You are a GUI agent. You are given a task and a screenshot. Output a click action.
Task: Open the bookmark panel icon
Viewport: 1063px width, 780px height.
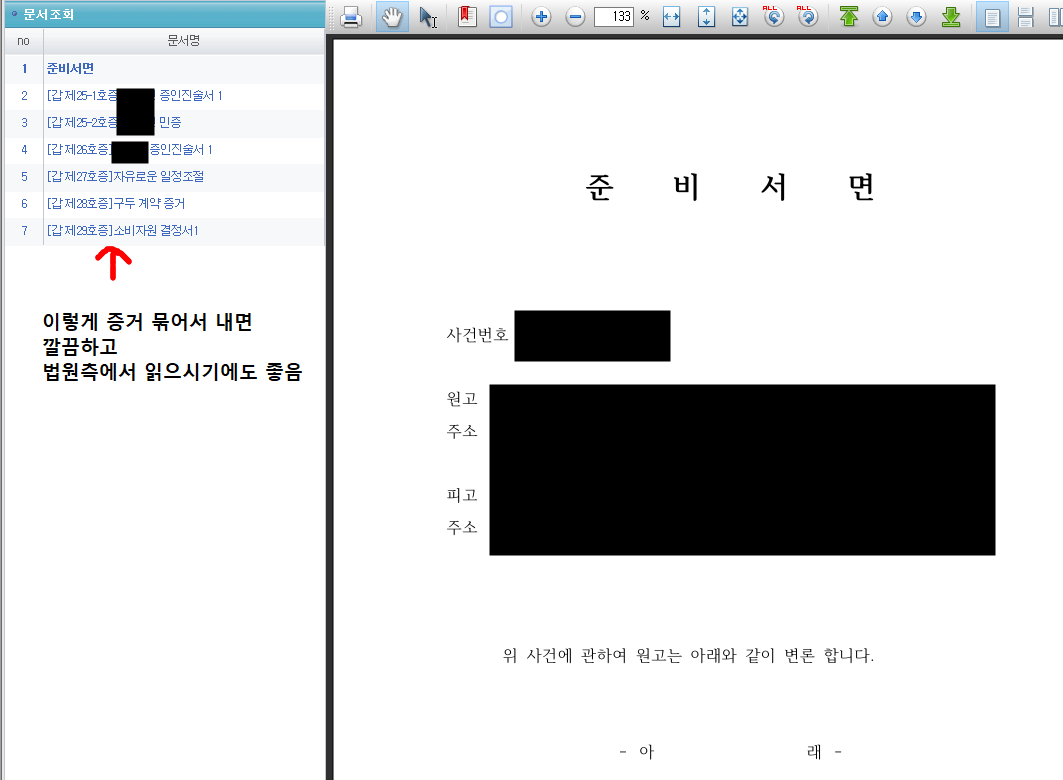[x=467, y=16]
